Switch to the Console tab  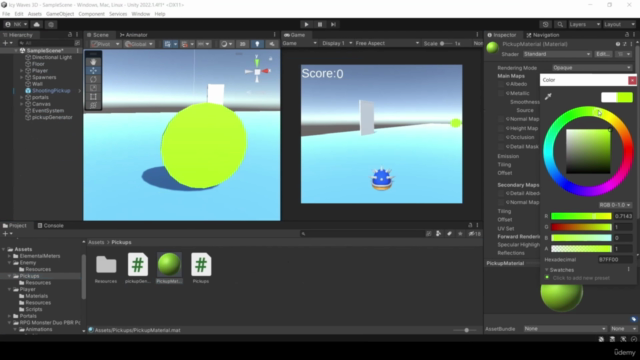[50, 226]
